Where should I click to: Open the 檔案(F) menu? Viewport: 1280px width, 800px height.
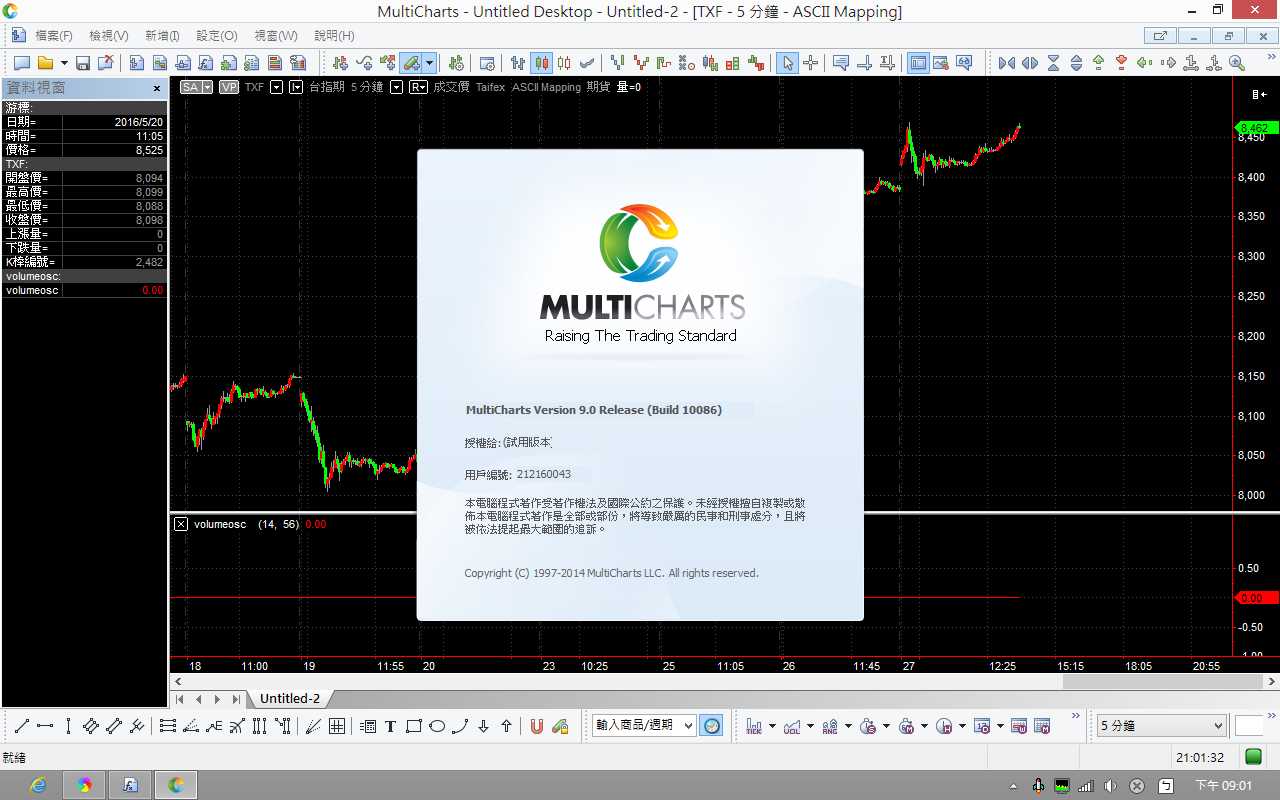click(54, 35)
